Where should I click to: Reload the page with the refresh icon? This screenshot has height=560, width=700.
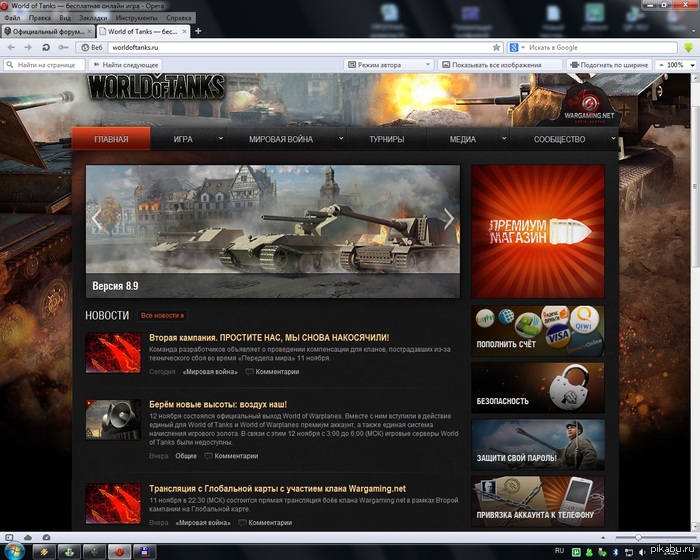pyautogui.click(x=46, y=47)
